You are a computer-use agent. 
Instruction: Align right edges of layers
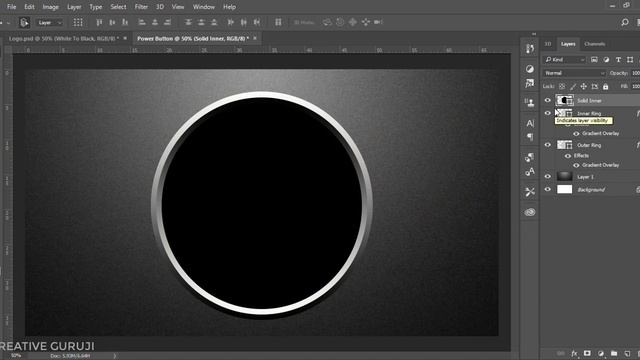click(167, 22)
